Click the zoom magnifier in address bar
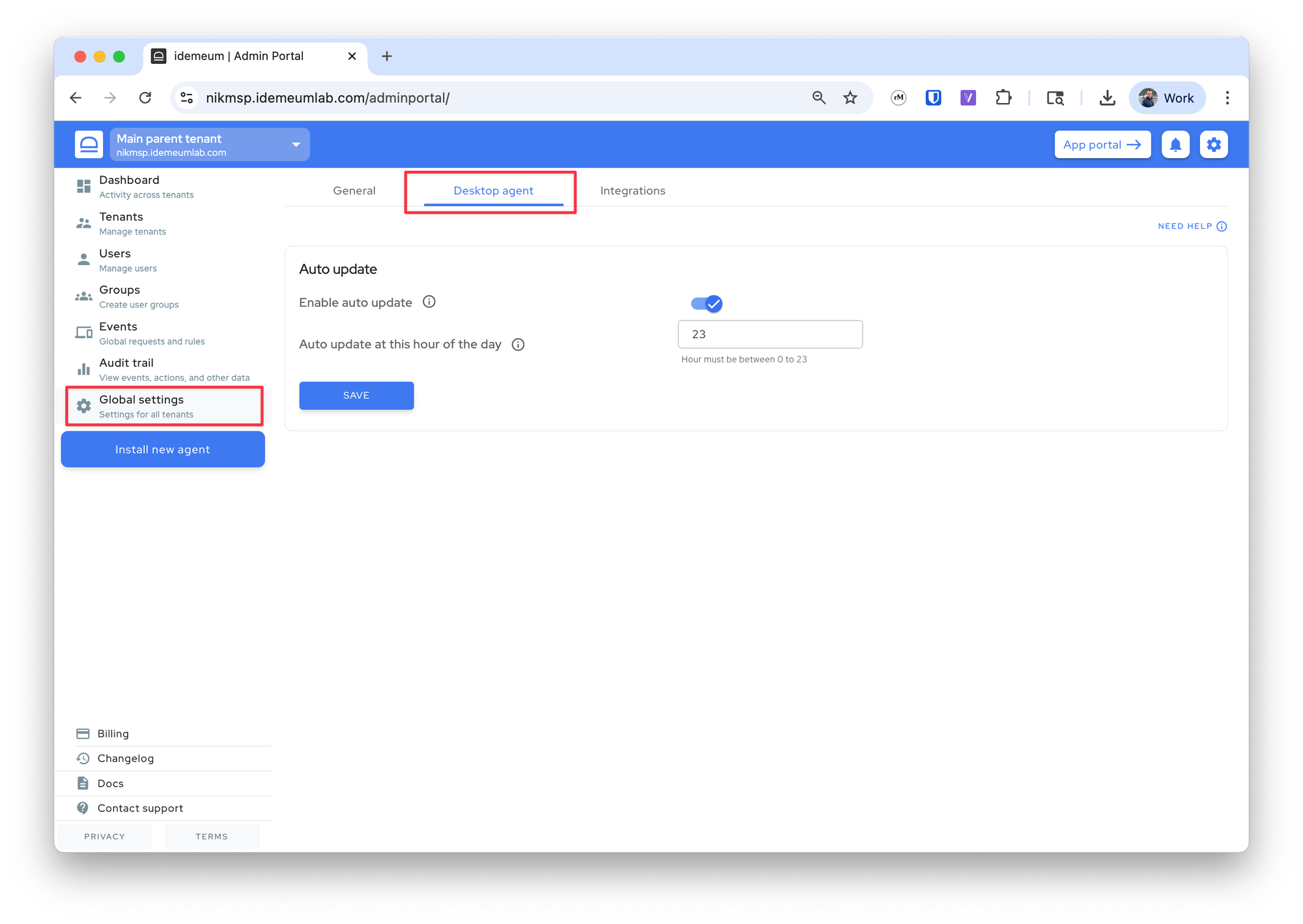Viewport: 1303px width, 924px height. tap(819, 98)
